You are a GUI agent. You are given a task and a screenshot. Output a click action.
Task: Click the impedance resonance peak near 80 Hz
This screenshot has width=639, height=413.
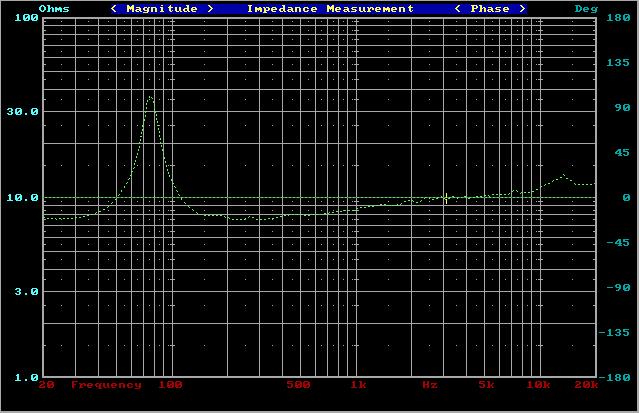(x=150, y=97)
